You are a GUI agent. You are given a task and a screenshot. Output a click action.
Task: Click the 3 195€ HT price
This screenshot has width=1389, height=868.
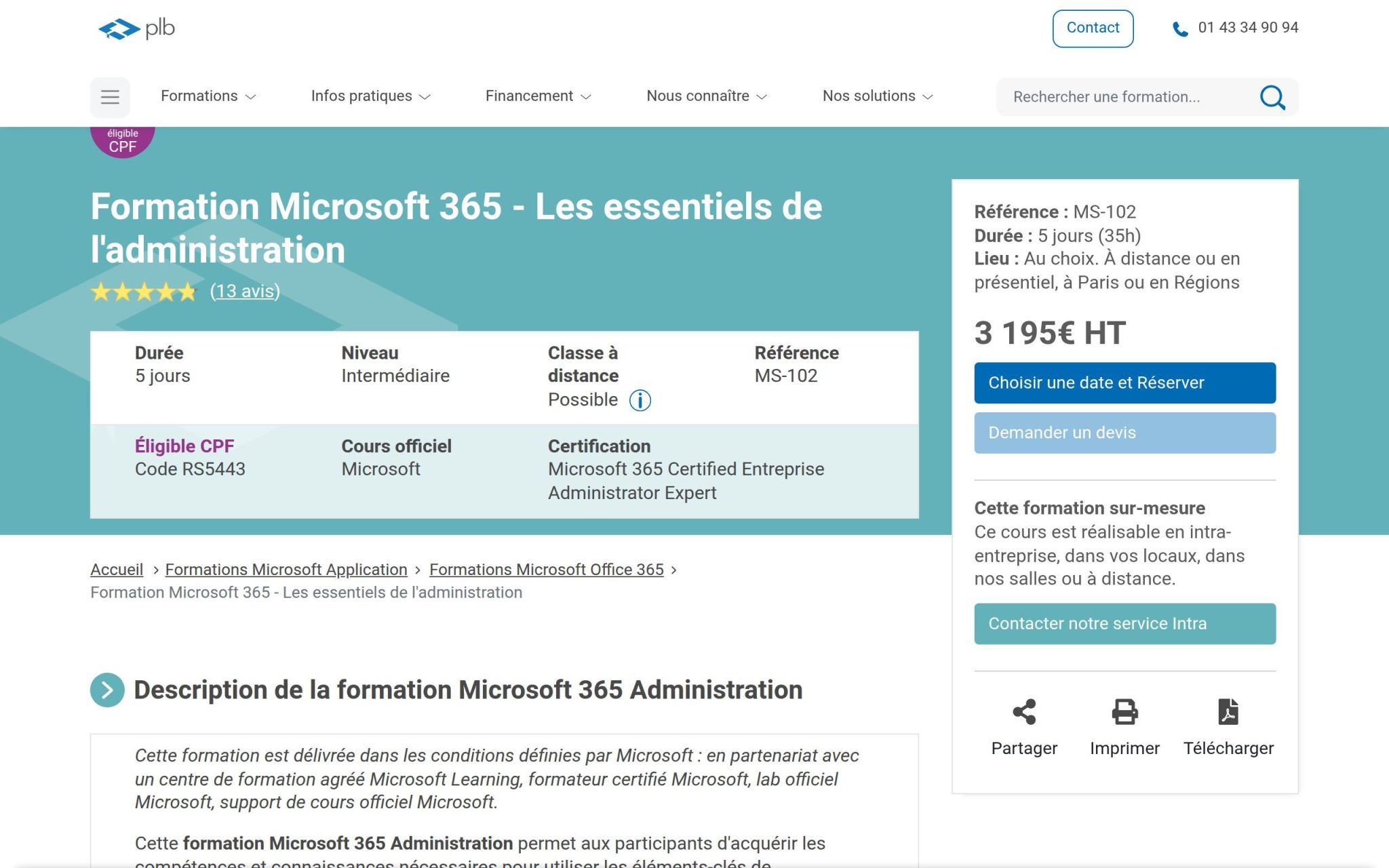tap(1050, 333)
